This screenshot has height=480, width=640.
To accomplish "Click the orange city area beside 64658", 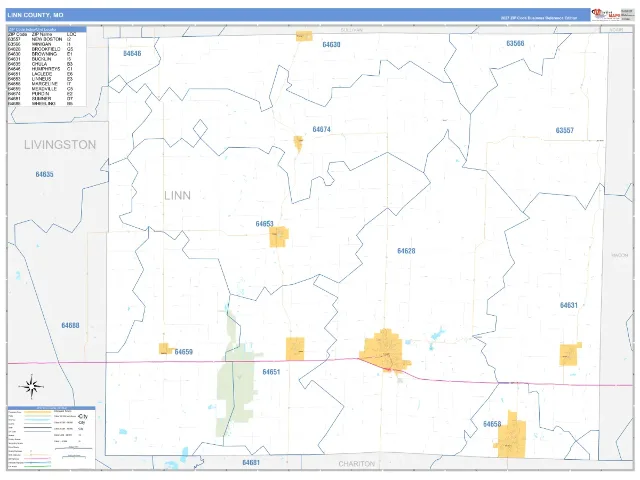I will (x=510, y=435).
